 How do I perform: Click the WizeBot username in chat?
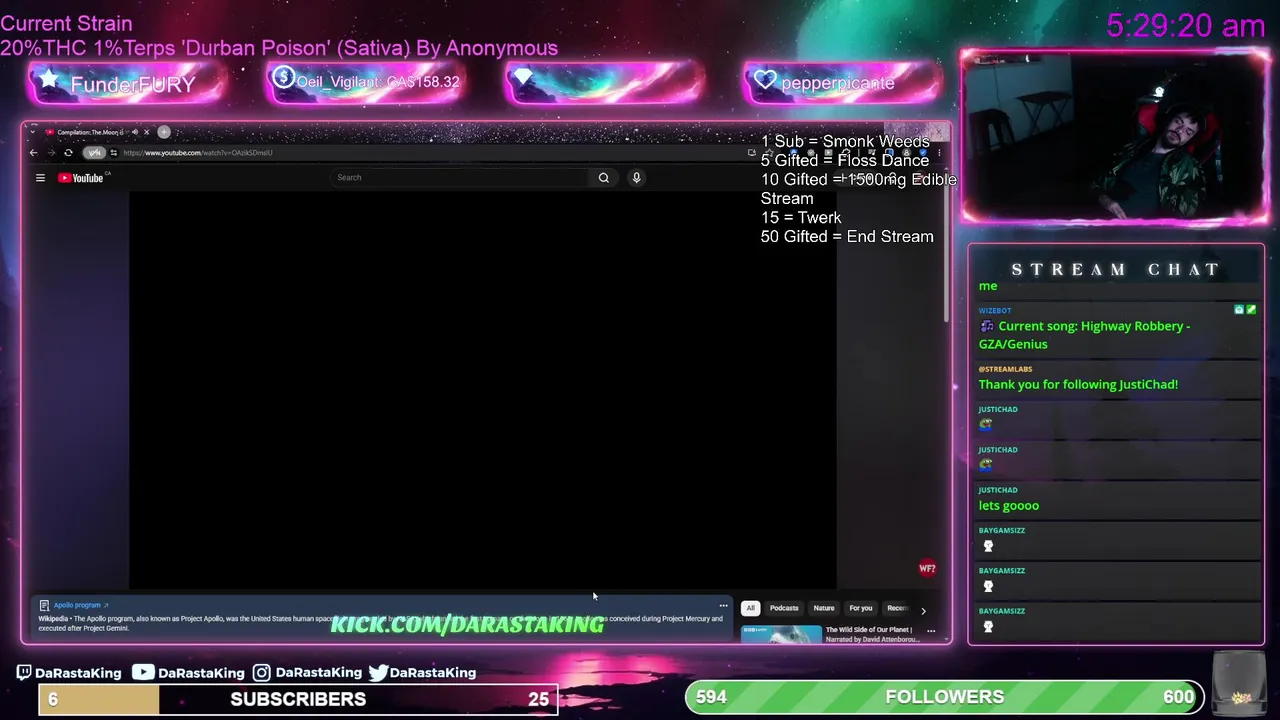pos(995,311)
